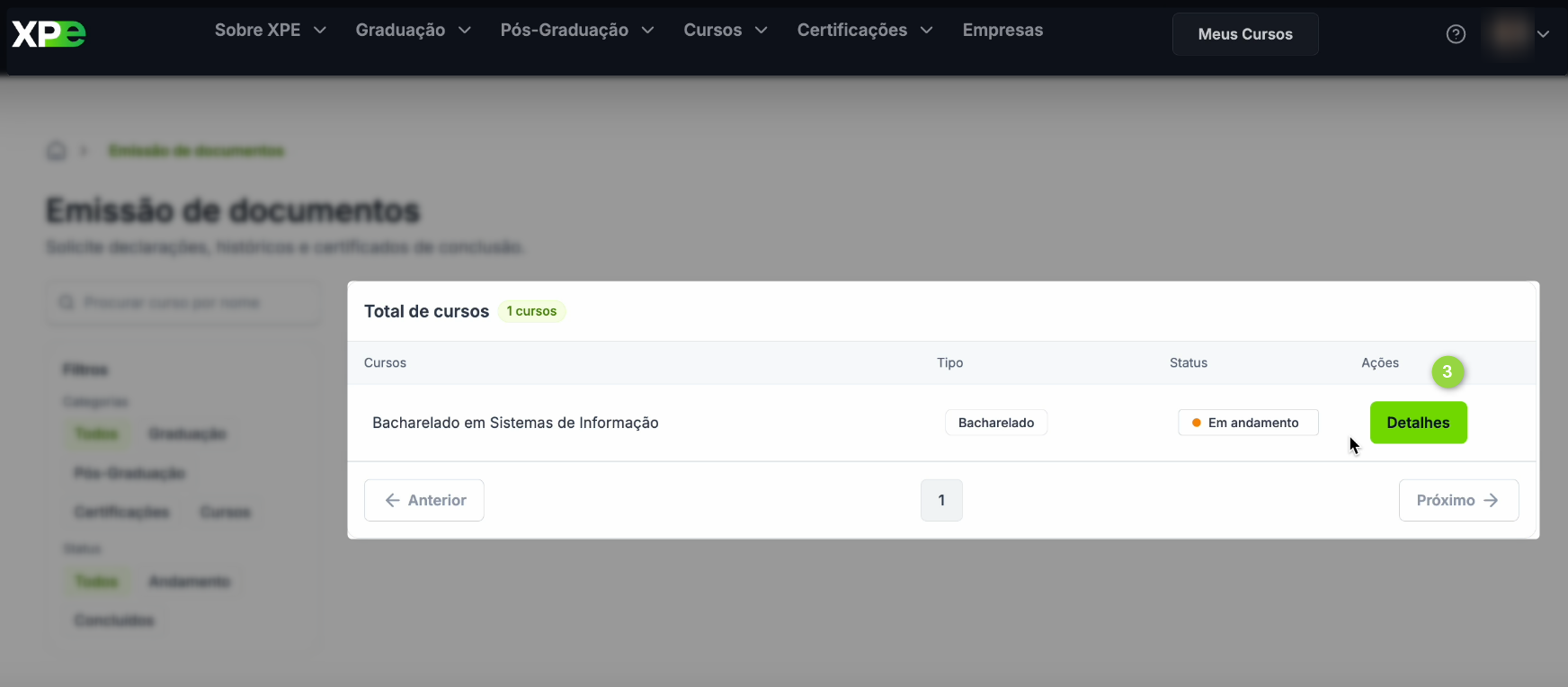This screenshot has height=687, width=1568.
Task: Expand the Pós-Graduação dropdown
Action: coord(577,31)
